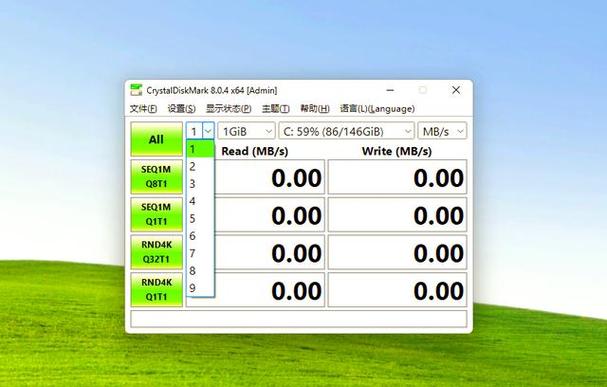Image resolution: width=607 pixels, height=387 pixels.
Task: Click the empty comment field at bottom
Action: (298, 319)
